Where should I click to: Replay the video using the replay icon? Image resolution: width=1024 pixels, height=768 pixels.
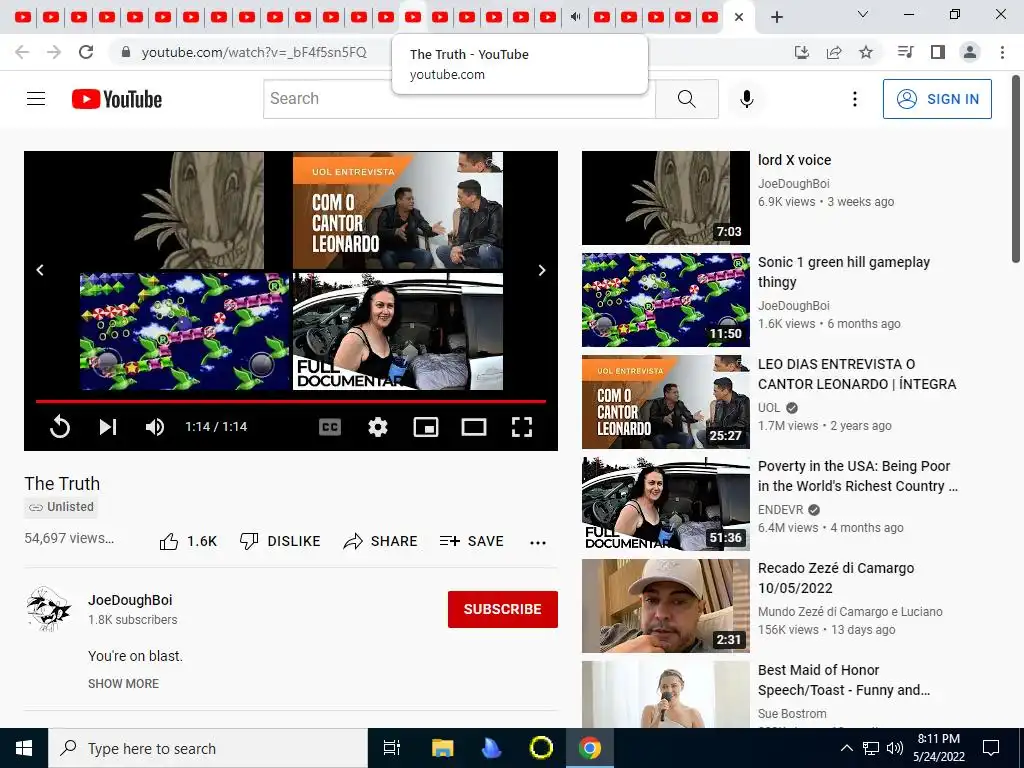59,426
